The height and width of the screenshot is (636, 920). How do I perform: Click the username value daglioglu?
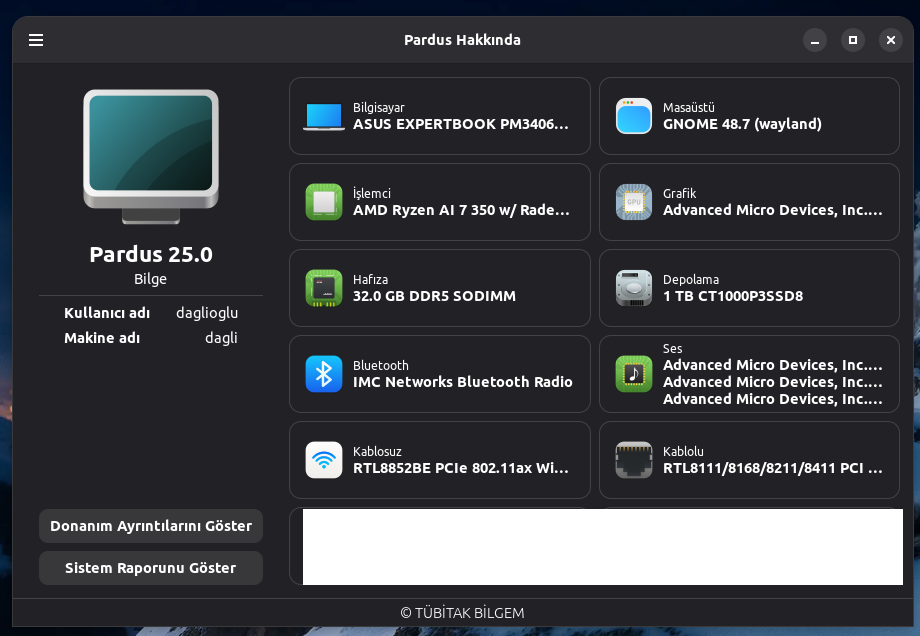[x=207, y=313]
